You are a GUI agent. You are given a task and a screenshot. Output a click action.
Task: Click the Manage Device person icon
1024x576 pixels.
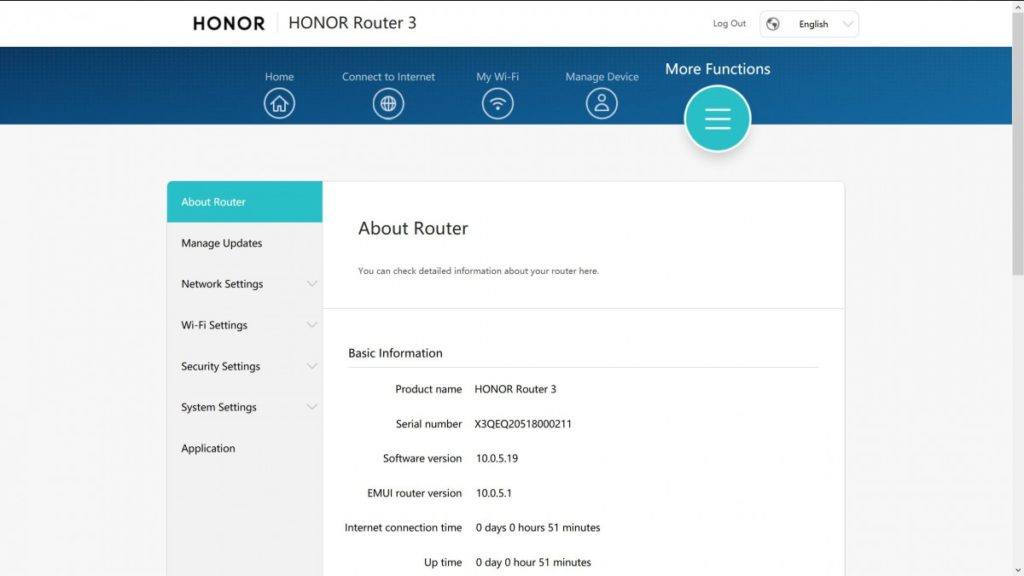tap(601, 101)
